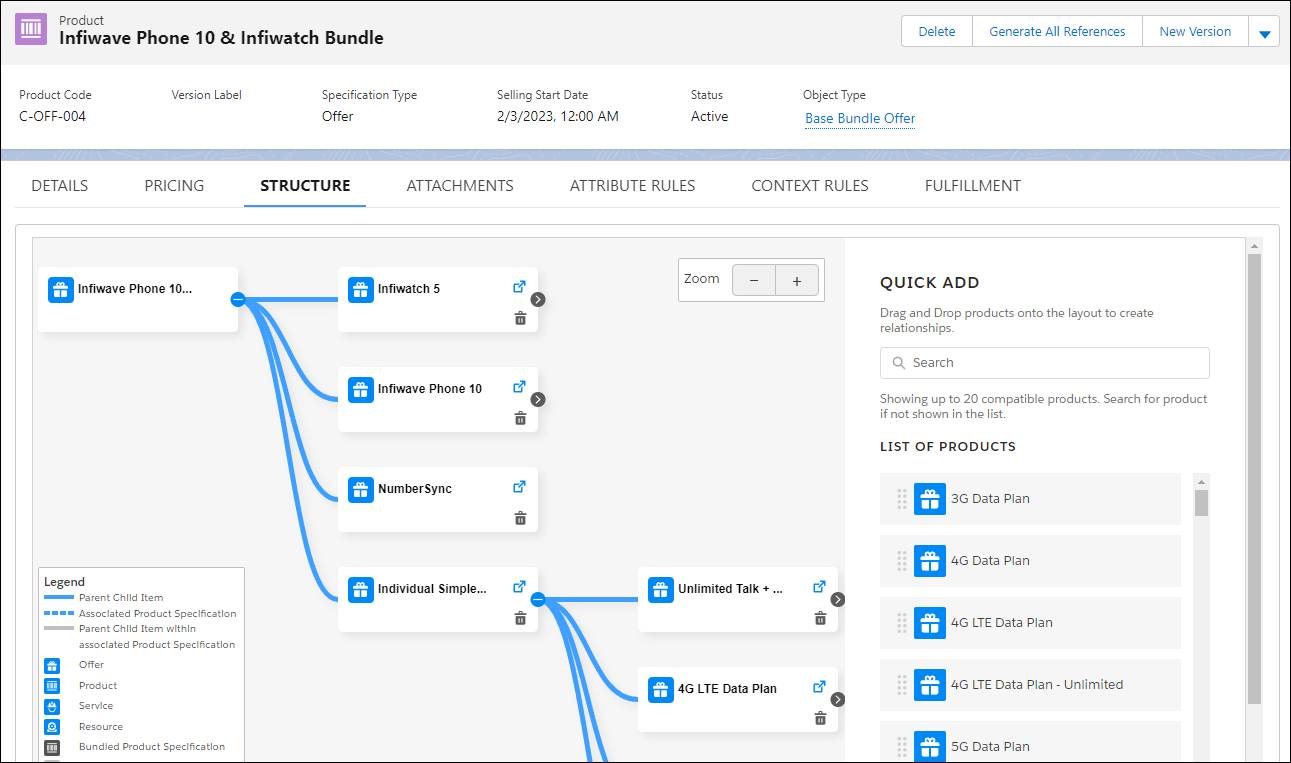
Task: Select 4G LTE Data Plan - Unlimited product
Action: [x=1030, y=685]
